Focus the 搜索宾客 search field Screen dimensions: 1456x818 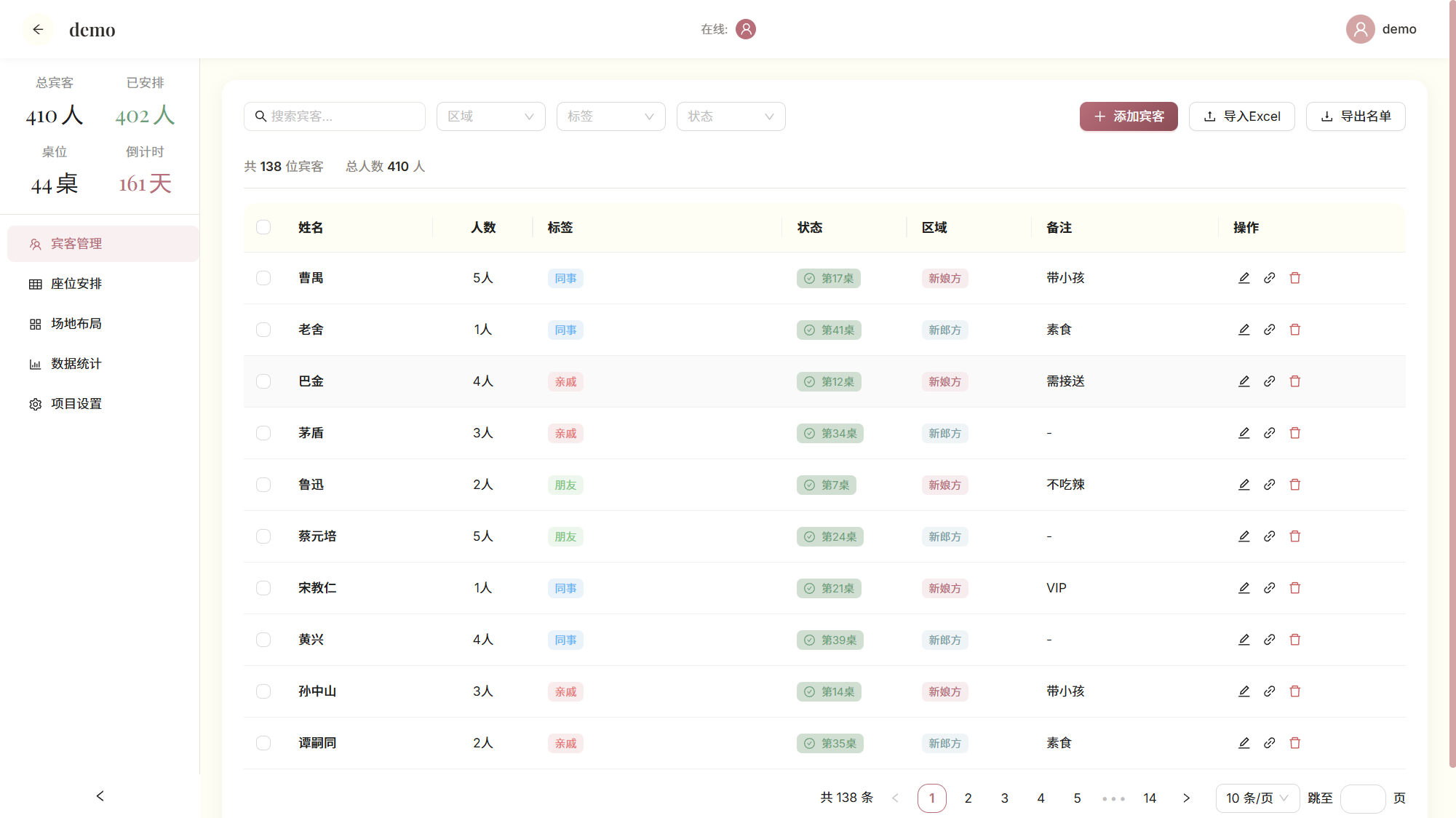tap(335, 116)
